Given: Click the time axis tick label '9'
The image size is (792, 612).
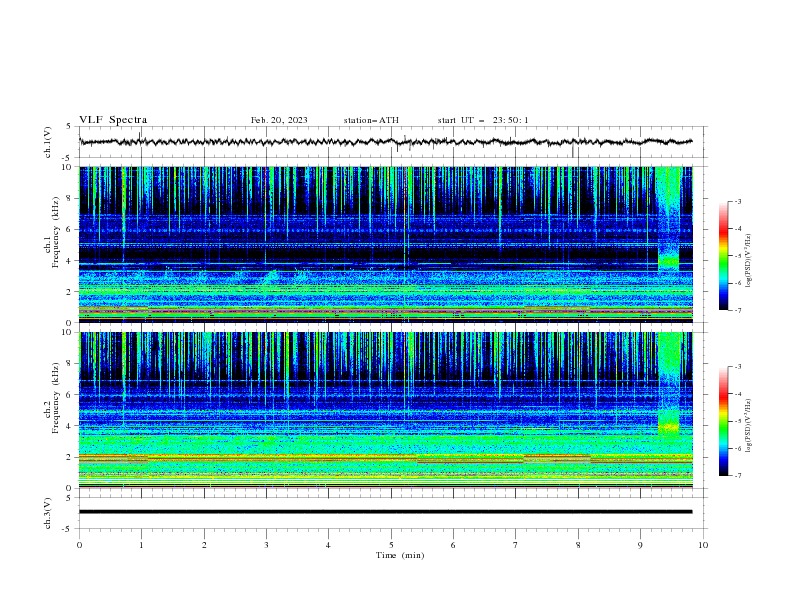Looking at the screenshot, I should click(x=640, y=545).
